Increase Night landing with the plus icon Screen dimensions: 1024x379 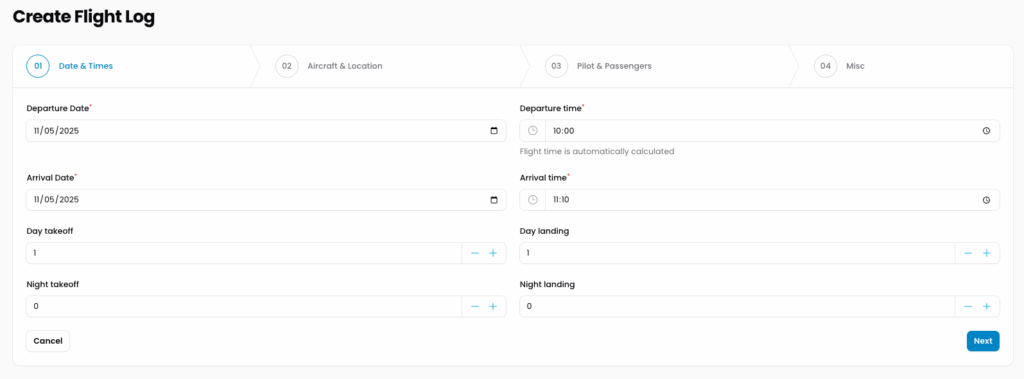point(986,306)
